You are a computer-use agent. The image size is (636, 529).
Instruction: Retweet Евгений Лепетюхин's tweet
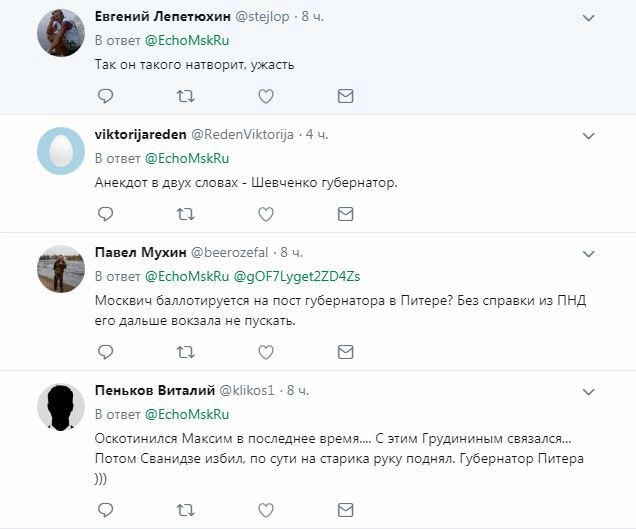(186, 96)
